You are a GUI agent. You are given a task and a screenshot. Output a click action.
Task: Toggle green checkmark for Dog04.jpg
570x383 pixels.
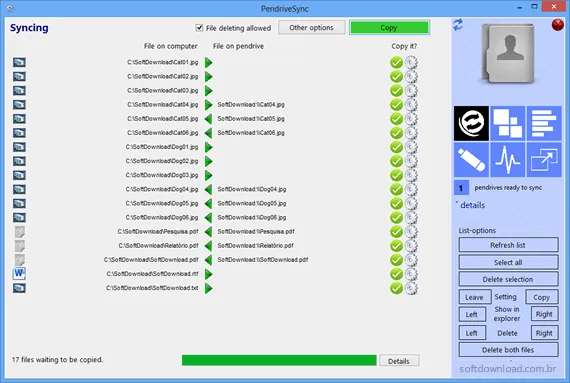coord(396,189)
